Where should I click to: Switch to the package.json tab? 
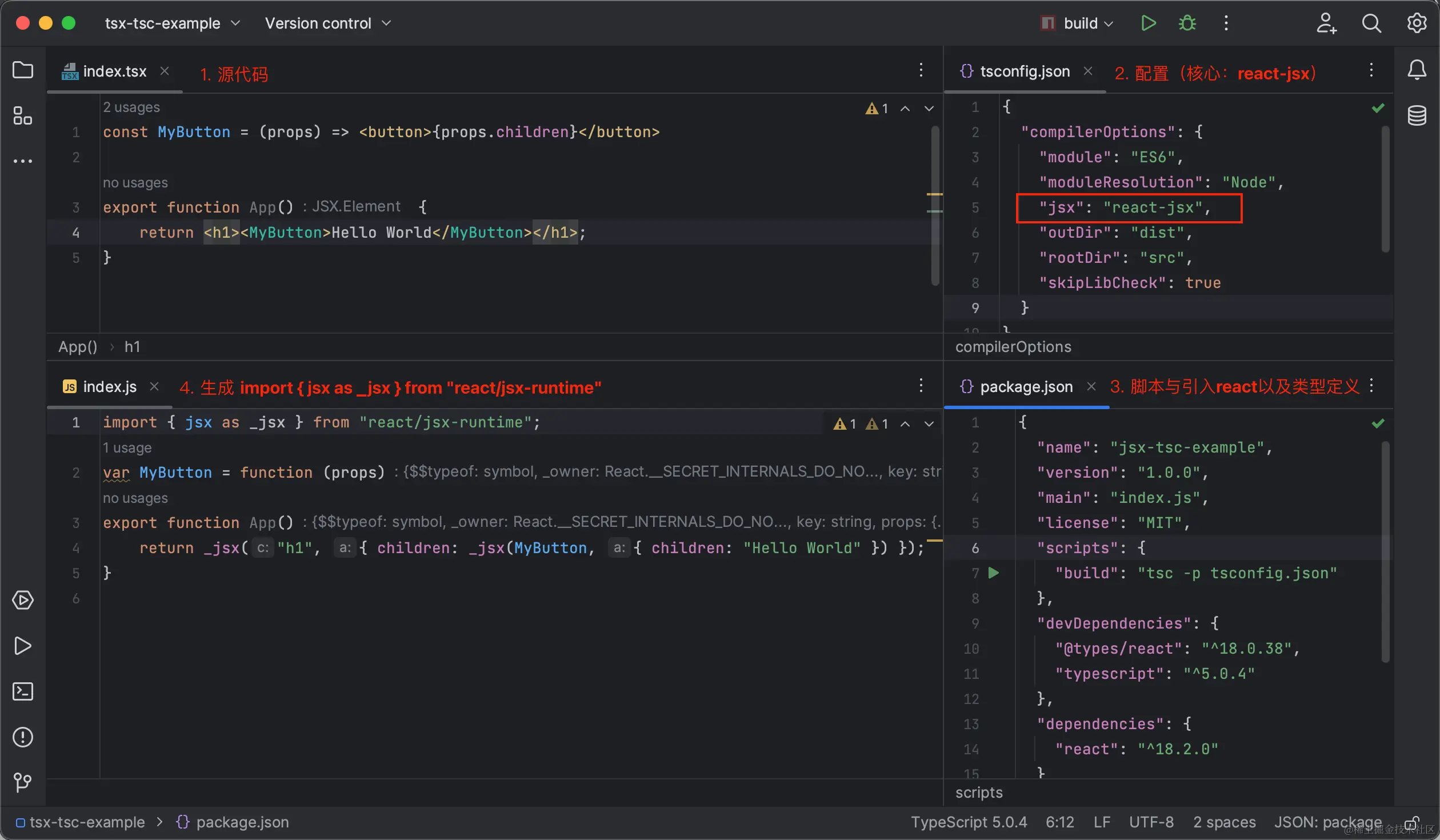click(x=1025, y=386)
